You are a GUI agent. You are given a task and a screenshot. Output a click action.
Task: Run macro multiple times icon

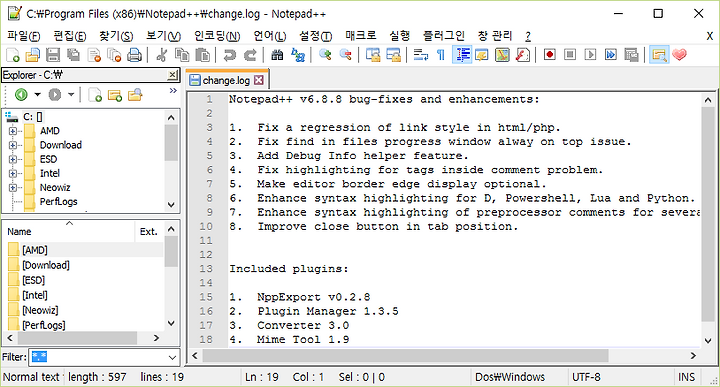(611, 55)
